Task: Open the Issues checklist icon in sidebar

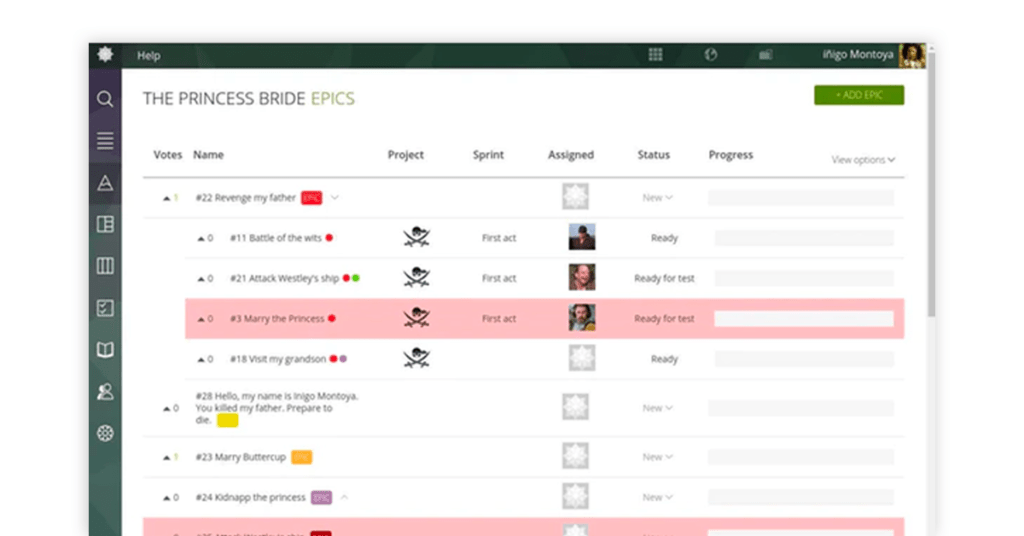Action: coord(104,307)
